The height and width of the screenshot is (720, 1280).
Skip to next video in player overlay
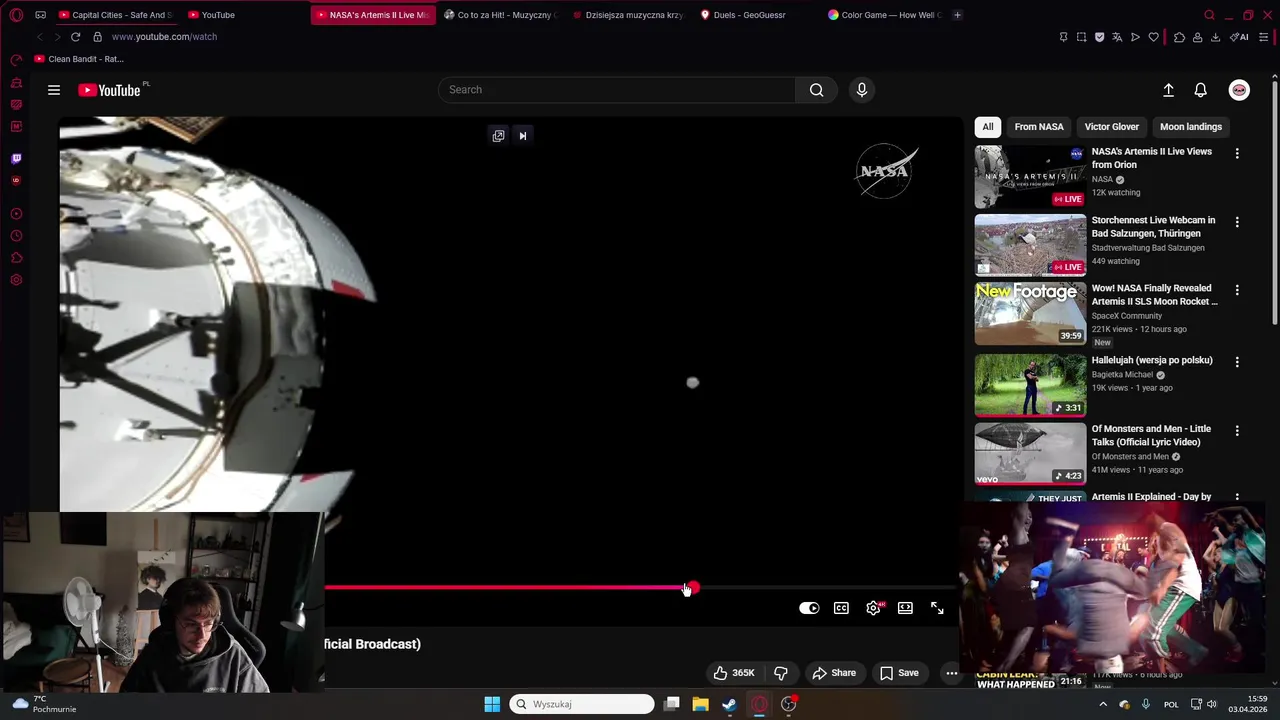pyautogui.click(x=522, y=136)
